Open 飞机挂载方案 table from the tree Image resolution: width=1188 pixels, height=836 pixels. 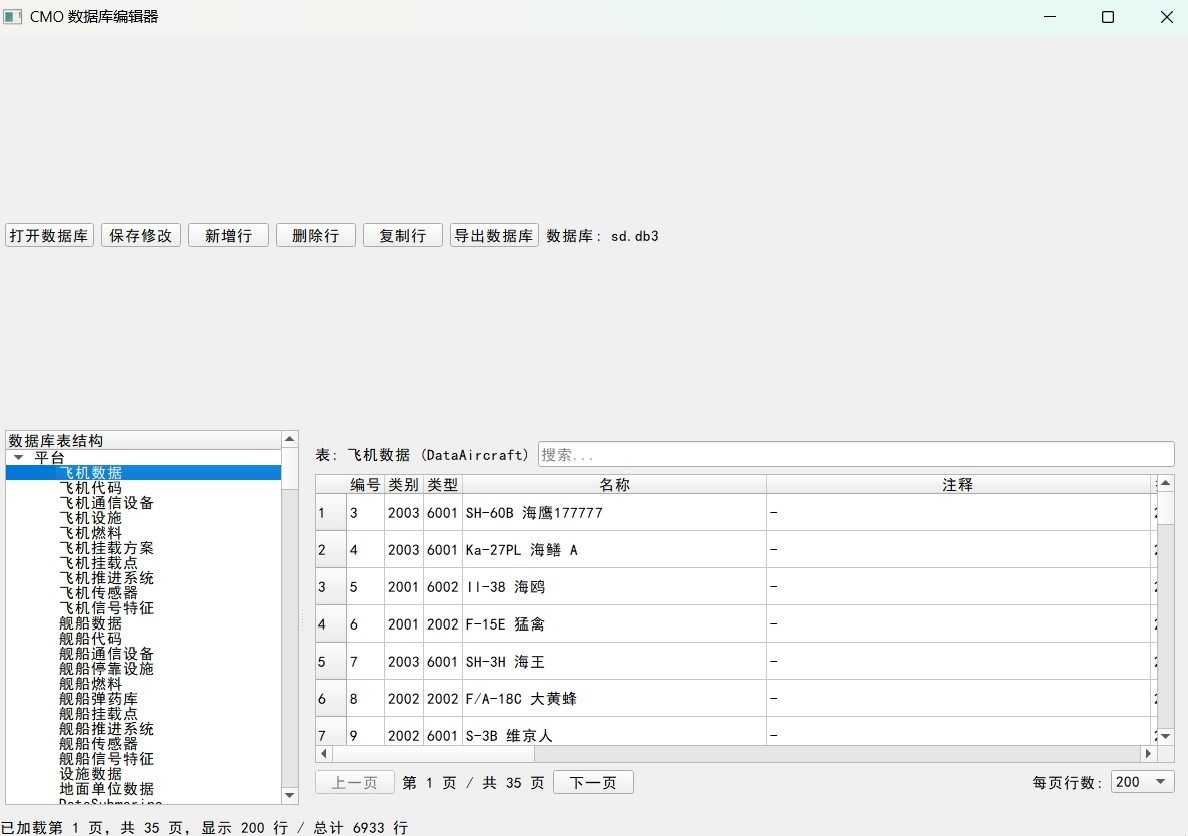[106, 548]
